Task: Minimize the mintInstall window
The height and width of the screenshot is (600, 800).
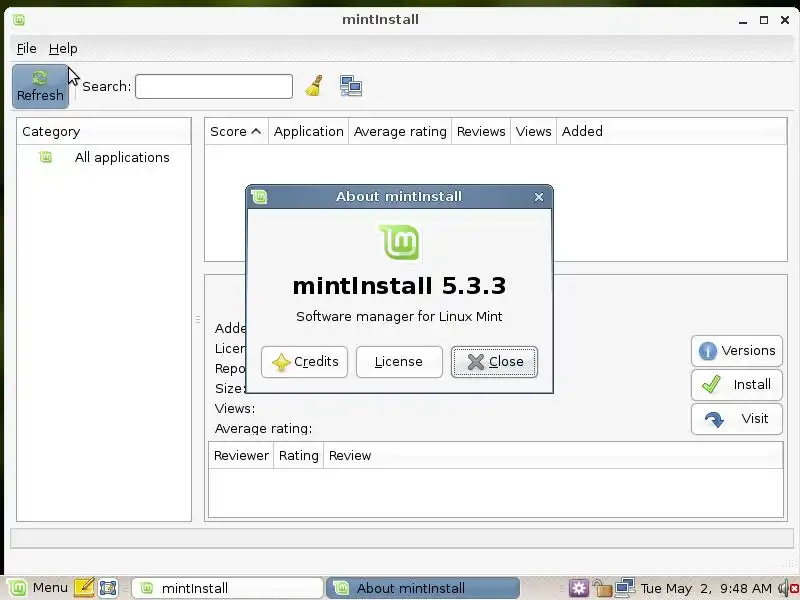Action: click(743, 20)
